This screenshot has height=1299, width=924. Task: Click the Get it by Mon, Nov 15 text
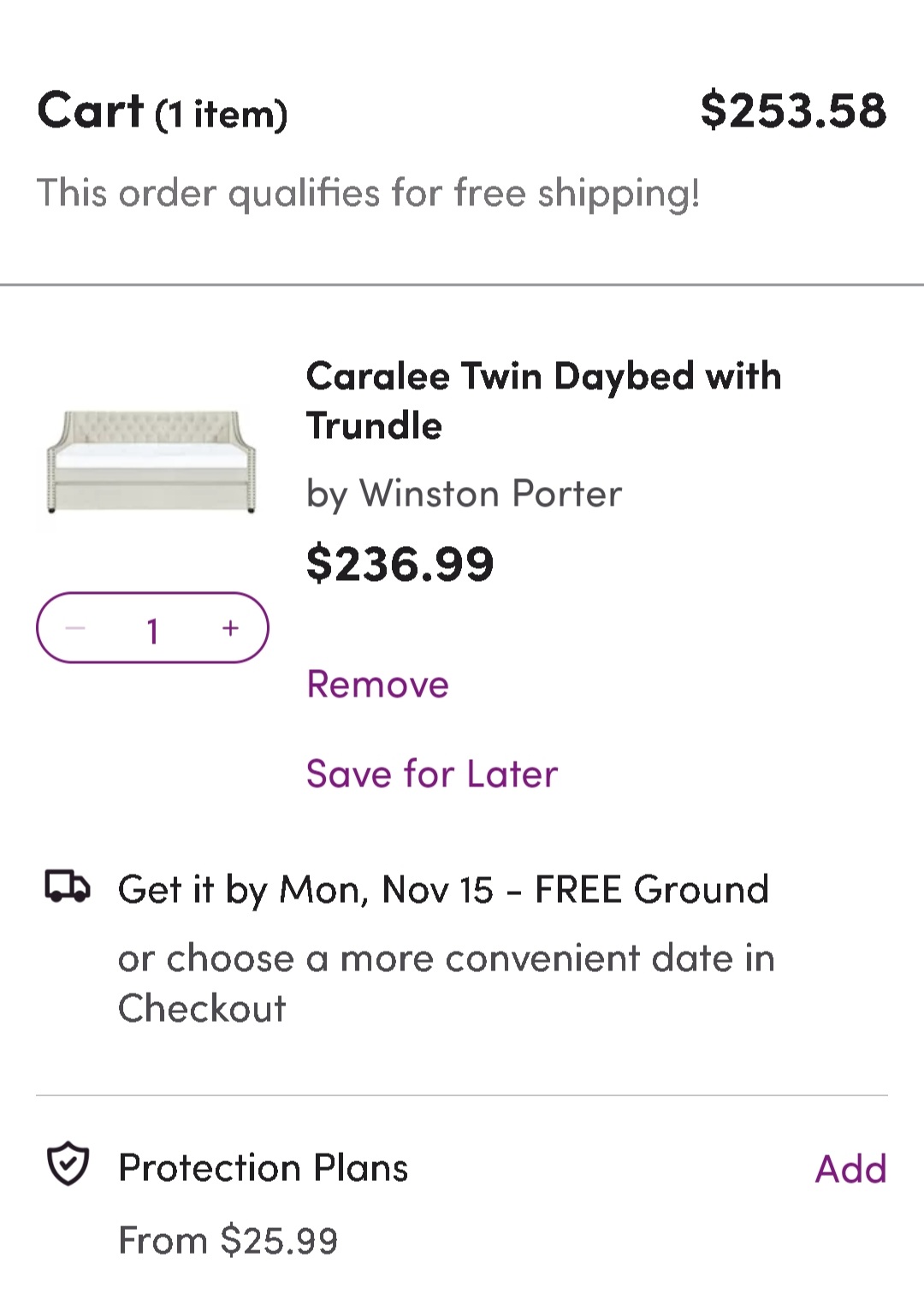coord(305,890)
